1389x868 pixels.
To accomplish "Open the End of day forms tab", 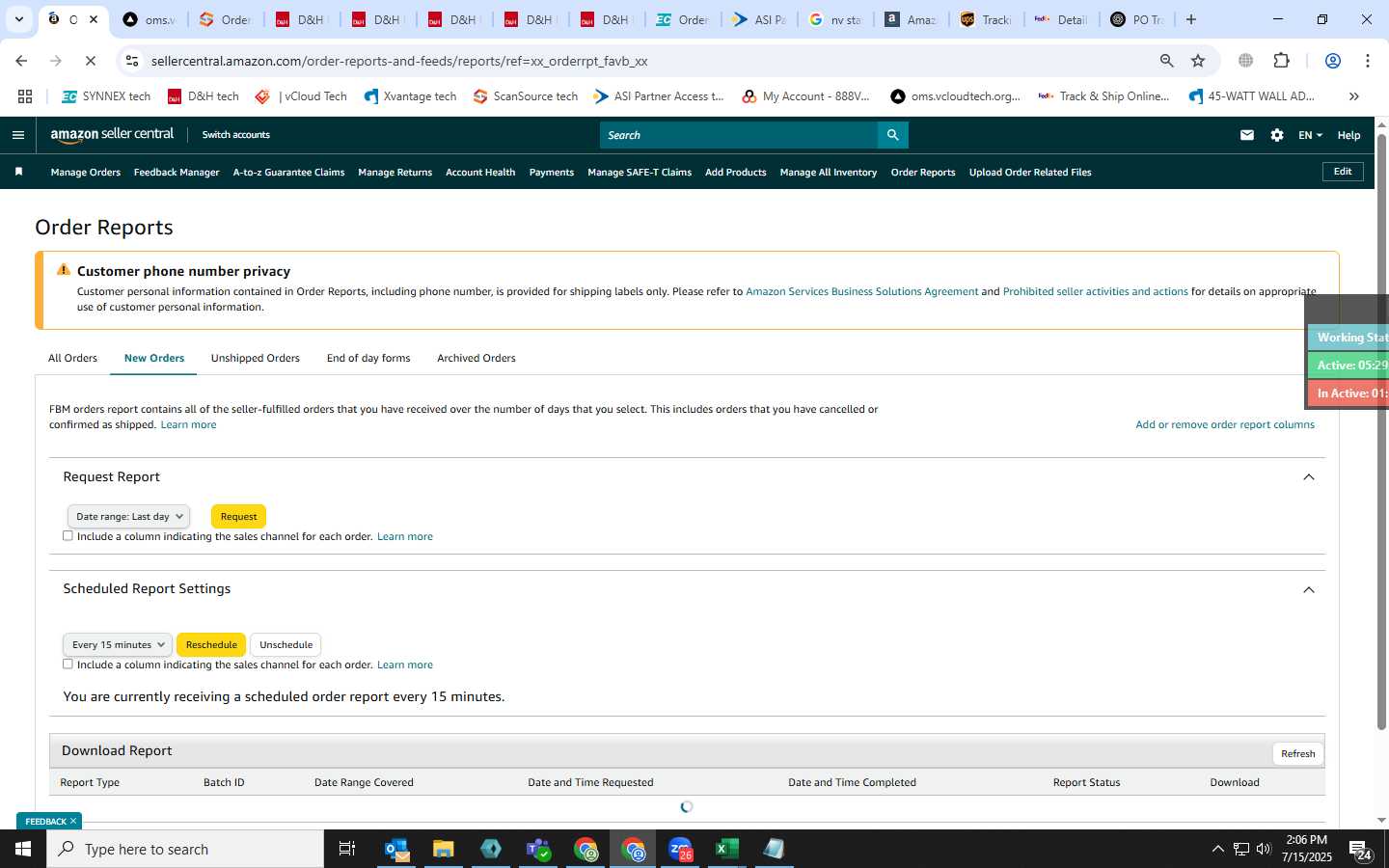I will pyautogui.click(x=368, y=358).
